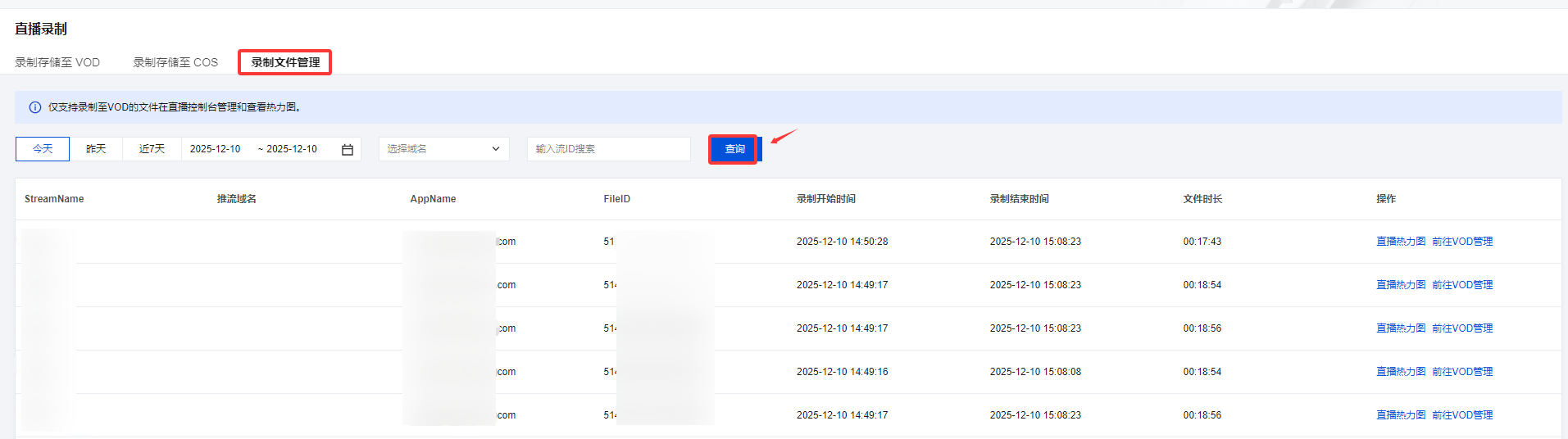Click the info icon in the notice banner

point(35,107)
